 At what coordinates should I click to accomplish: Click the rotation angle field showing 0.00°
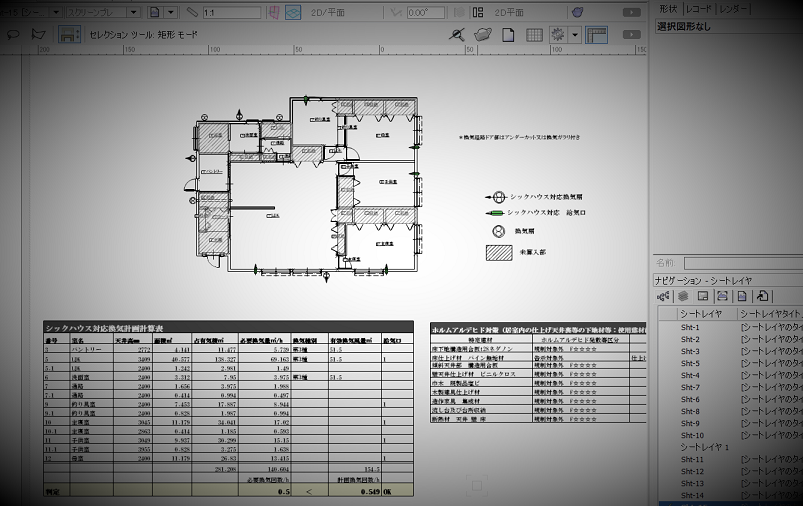pos(425,13)
